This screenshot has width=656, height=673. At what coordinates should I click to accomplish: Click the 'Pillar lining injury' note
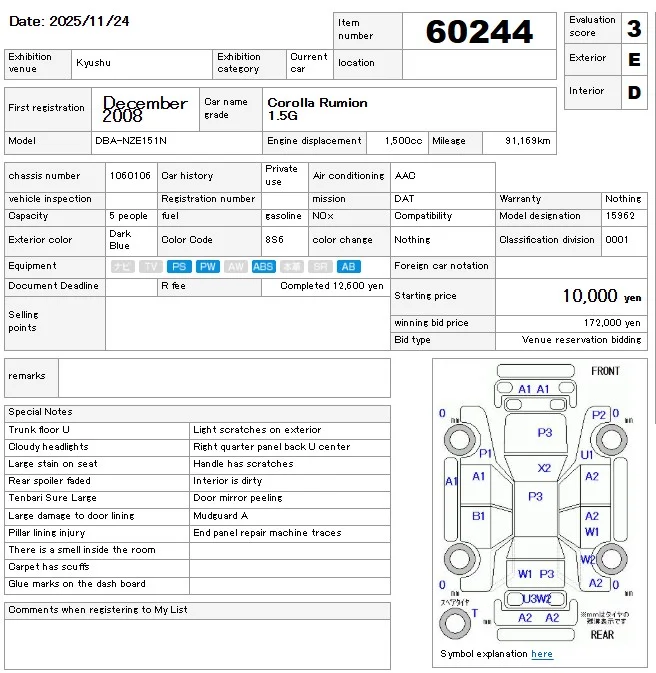click(46, 533)
